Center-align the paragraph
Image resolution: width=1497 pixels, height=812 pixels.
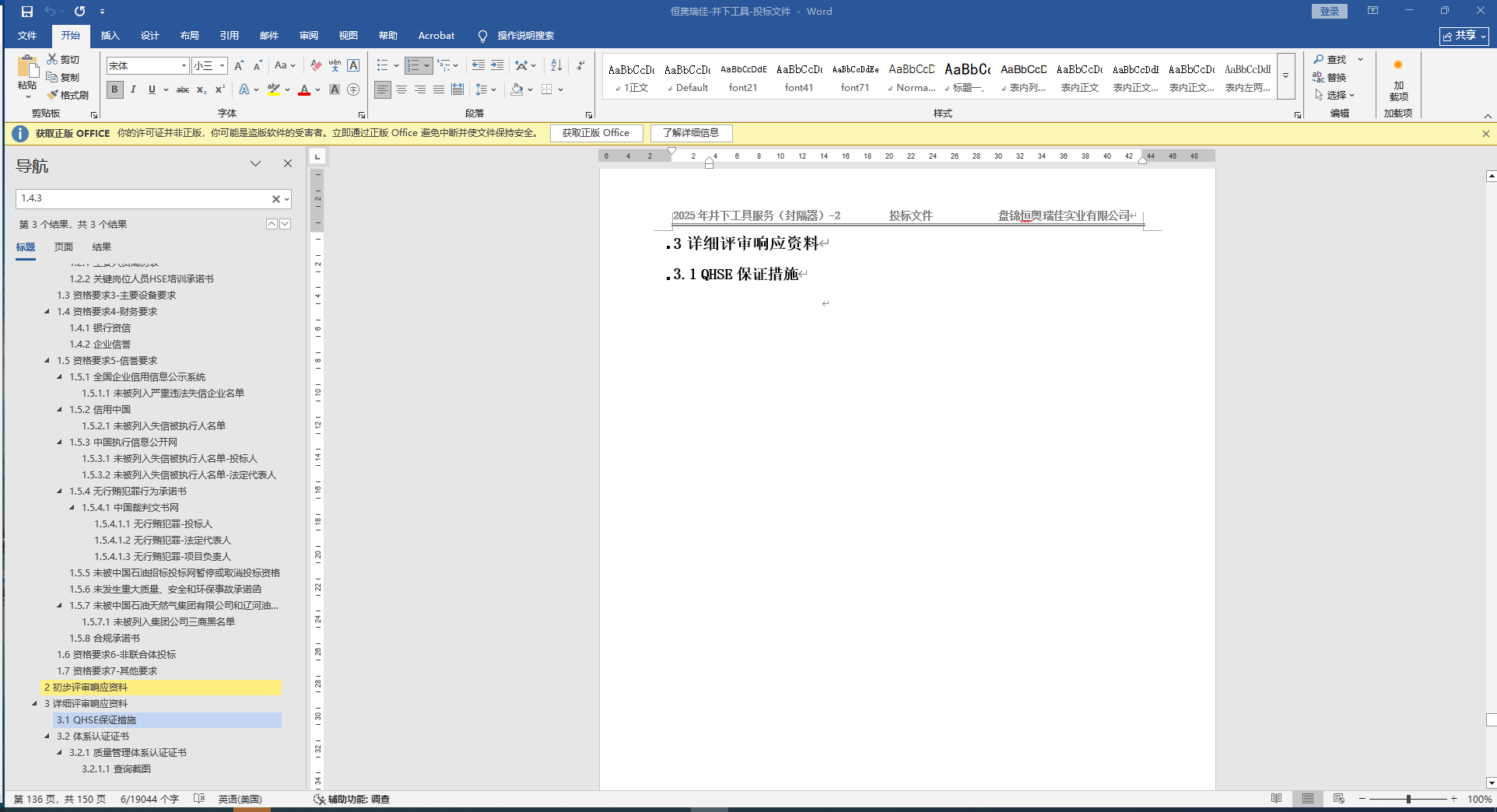[401, 89]
